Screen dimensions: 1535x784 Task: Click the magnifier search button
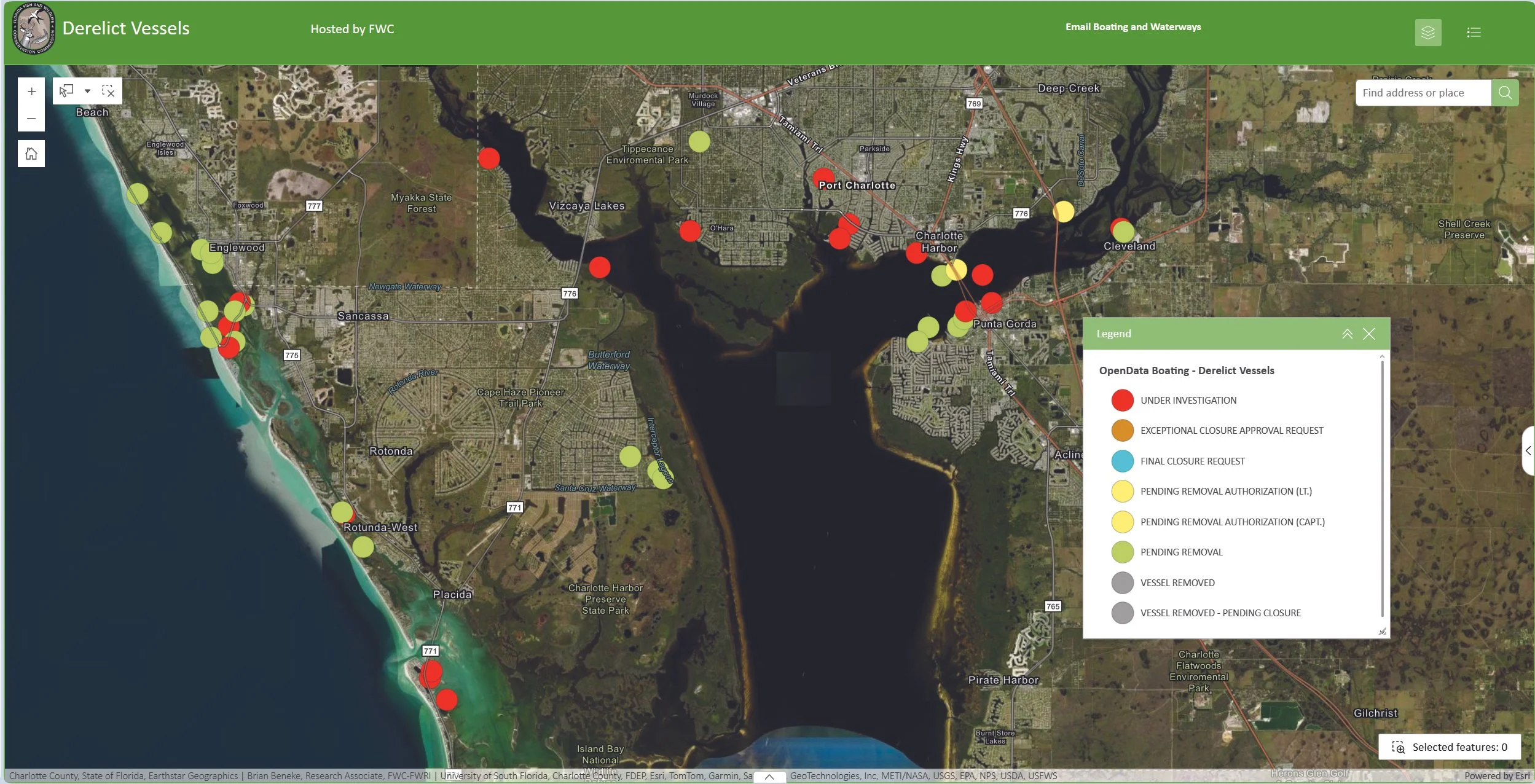[1505, 93]
